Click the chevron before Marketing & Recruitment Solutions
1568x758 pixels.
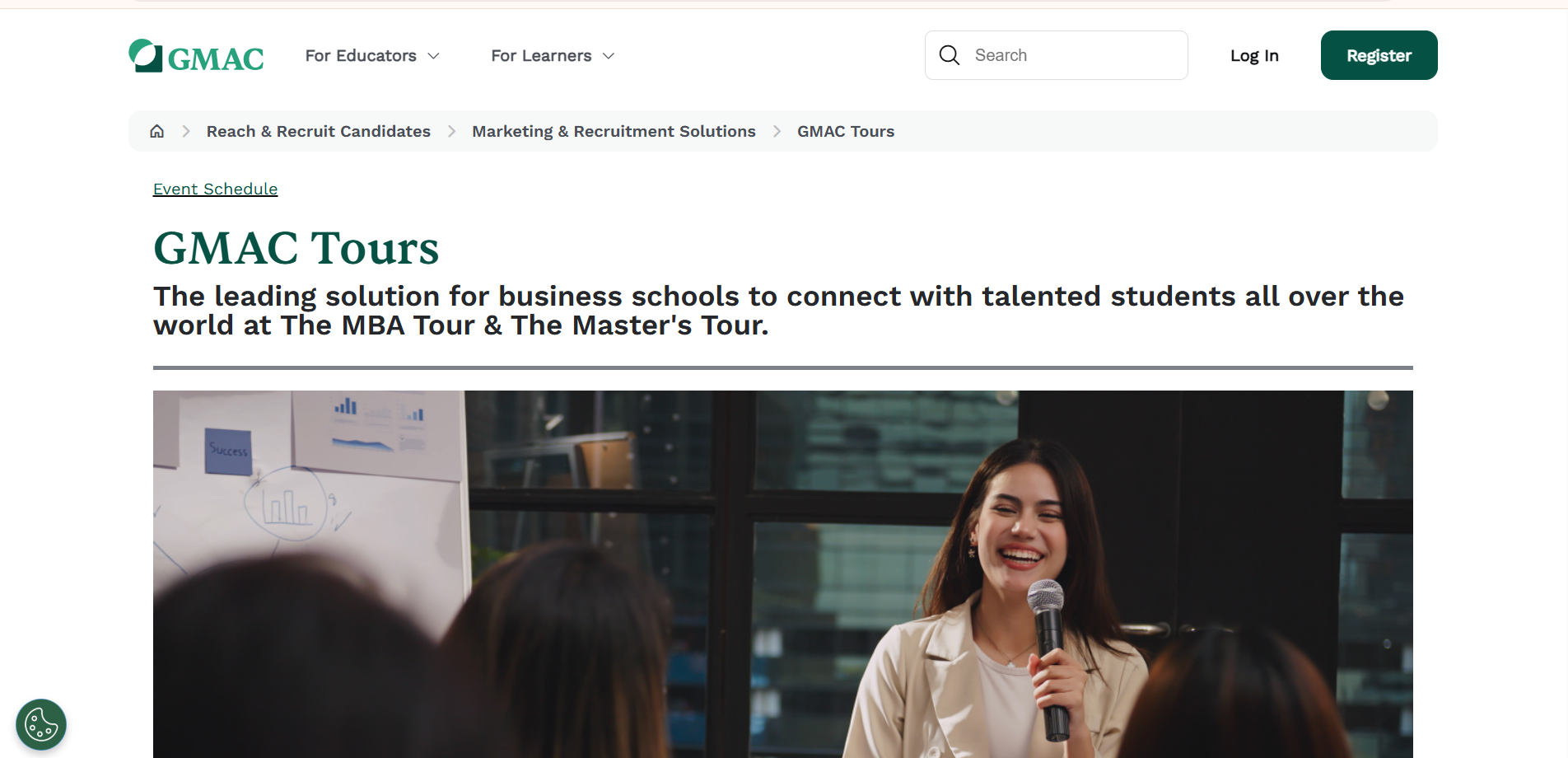pyautogui.click(x=451, y=131)
